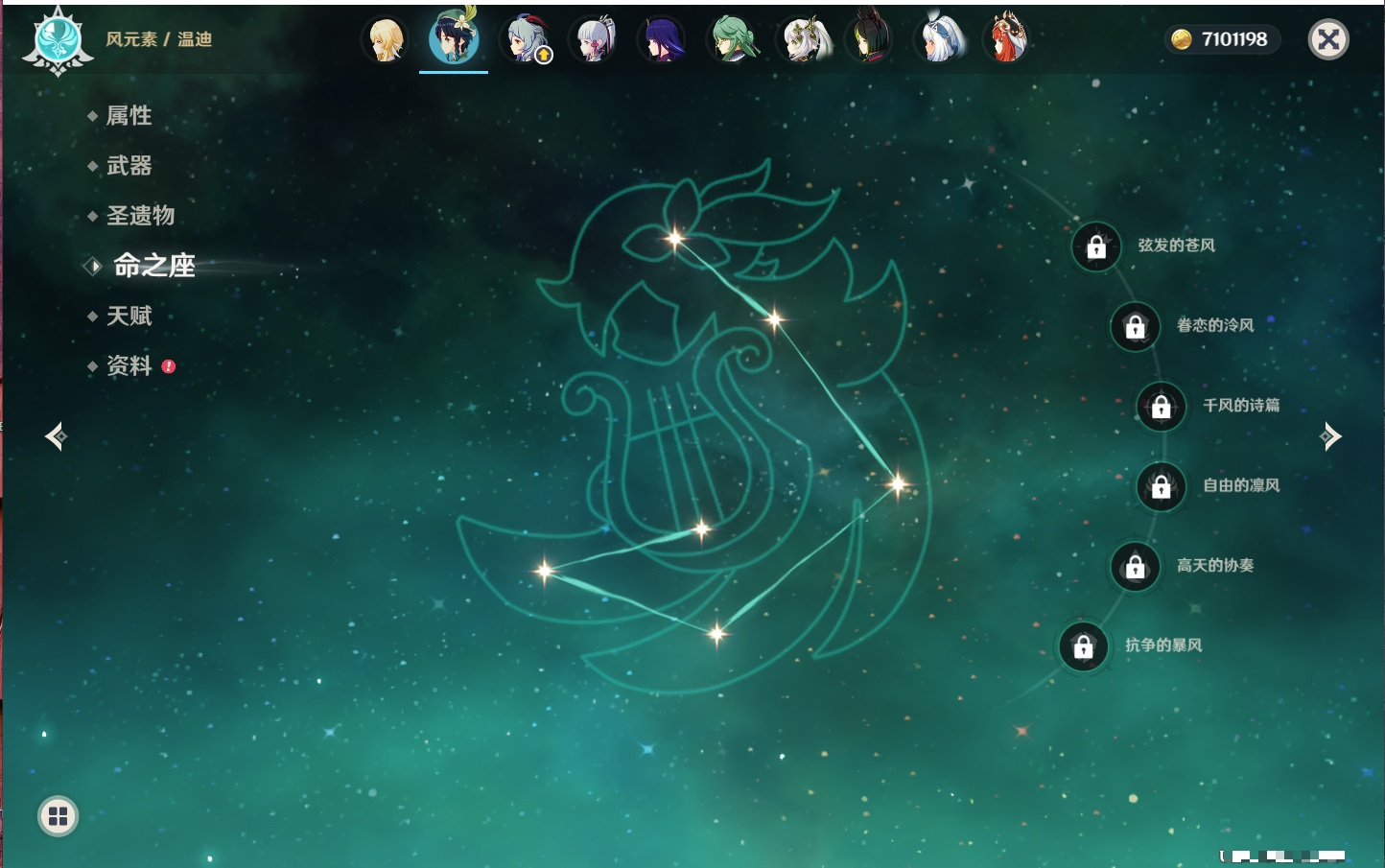1385x868 pixels.
Task: Select the black-haired character with red ears
Action: pyautogui.click(x=869, y=38)
